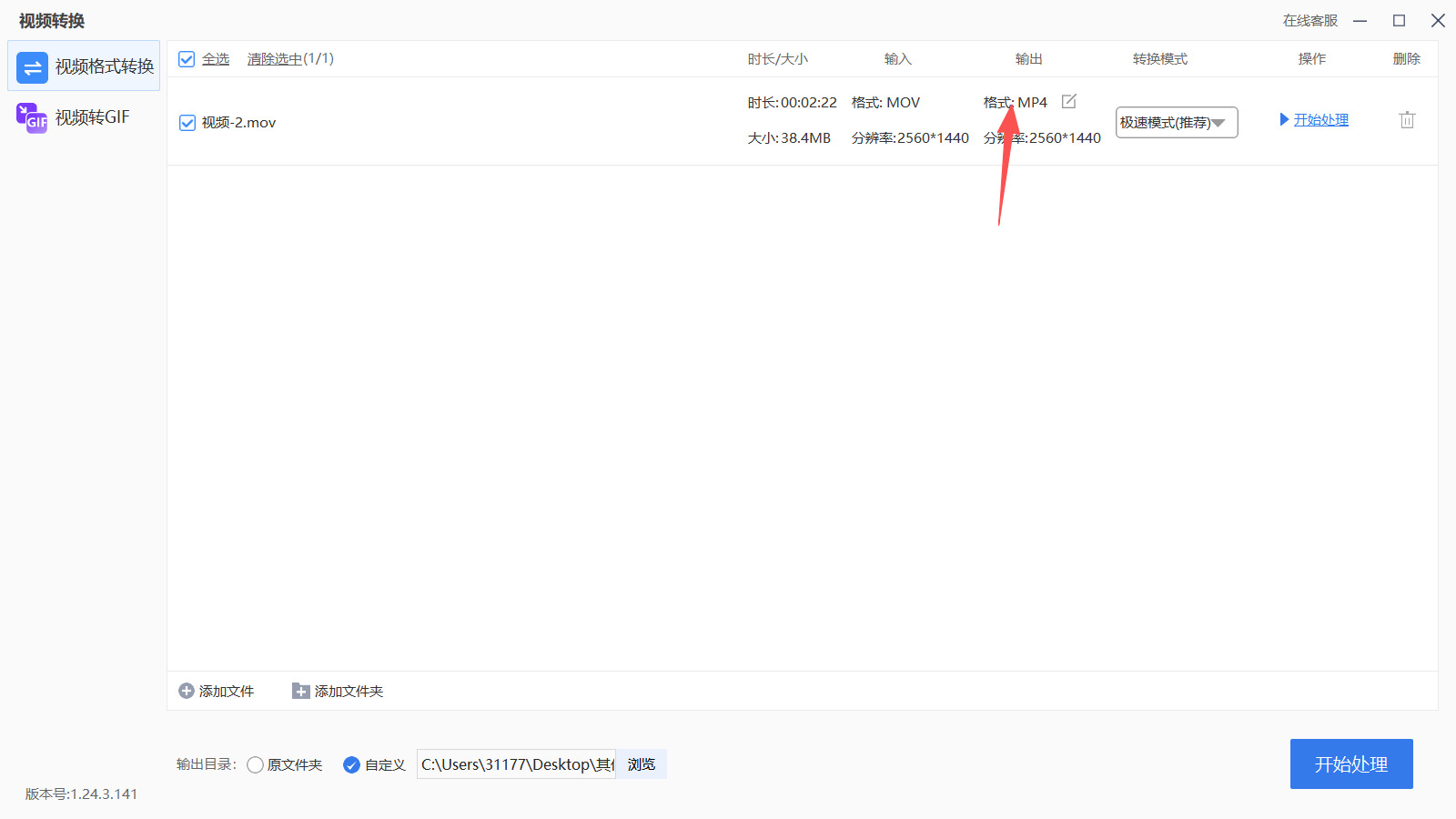Click 开始处理 link for 视频-2.mov
This screenshot has height=819, width=1456.
click(x=1321, y=119)
